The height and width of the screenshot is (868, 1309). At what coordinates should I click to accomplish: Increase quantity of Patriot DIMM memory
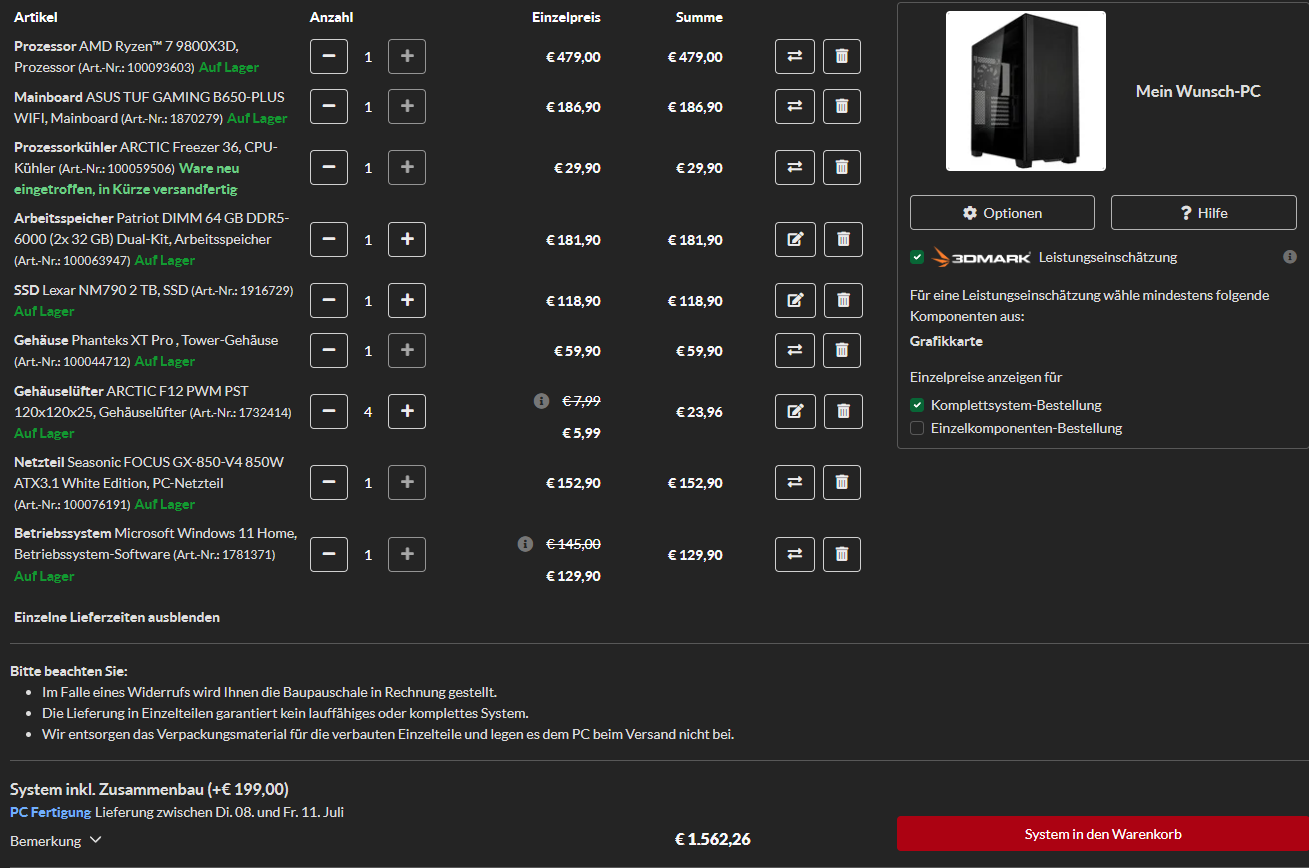pyautogui.click(x=407, y=240)
